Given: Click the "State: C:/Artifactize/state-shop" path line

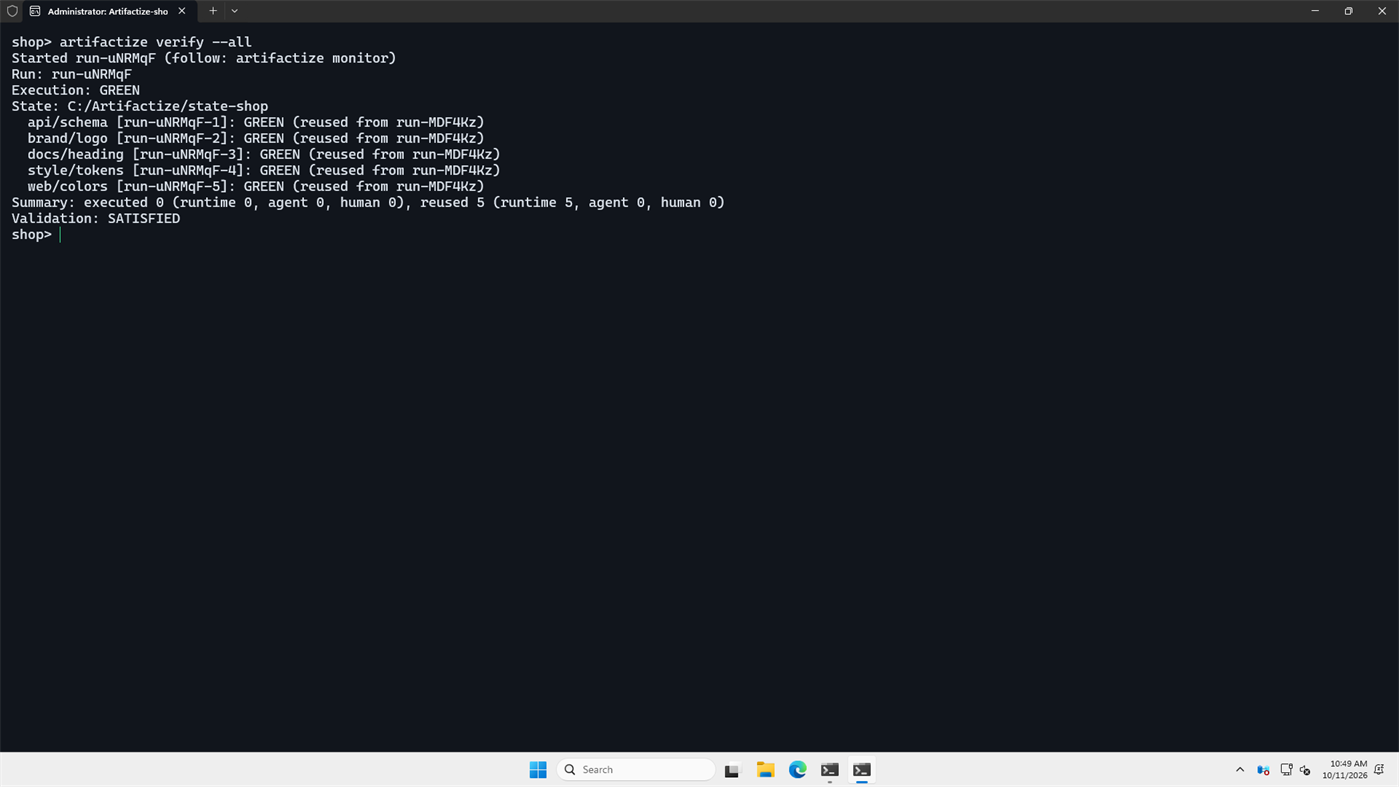Looking at the screenshot, I should pyautogui.click(x=140, y=106).
